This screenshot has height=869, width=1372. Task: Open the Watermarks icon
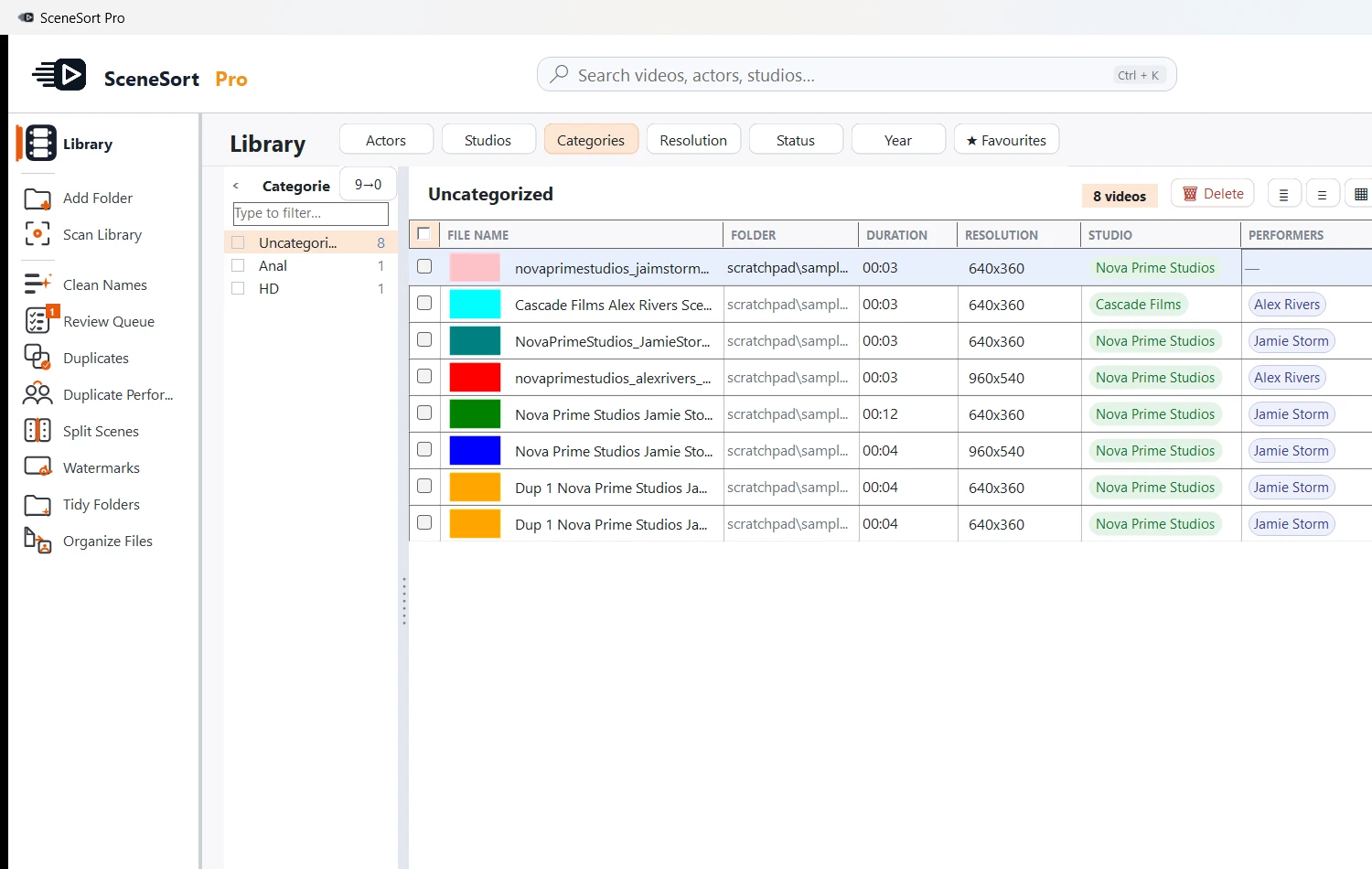[x=38, y=467]
